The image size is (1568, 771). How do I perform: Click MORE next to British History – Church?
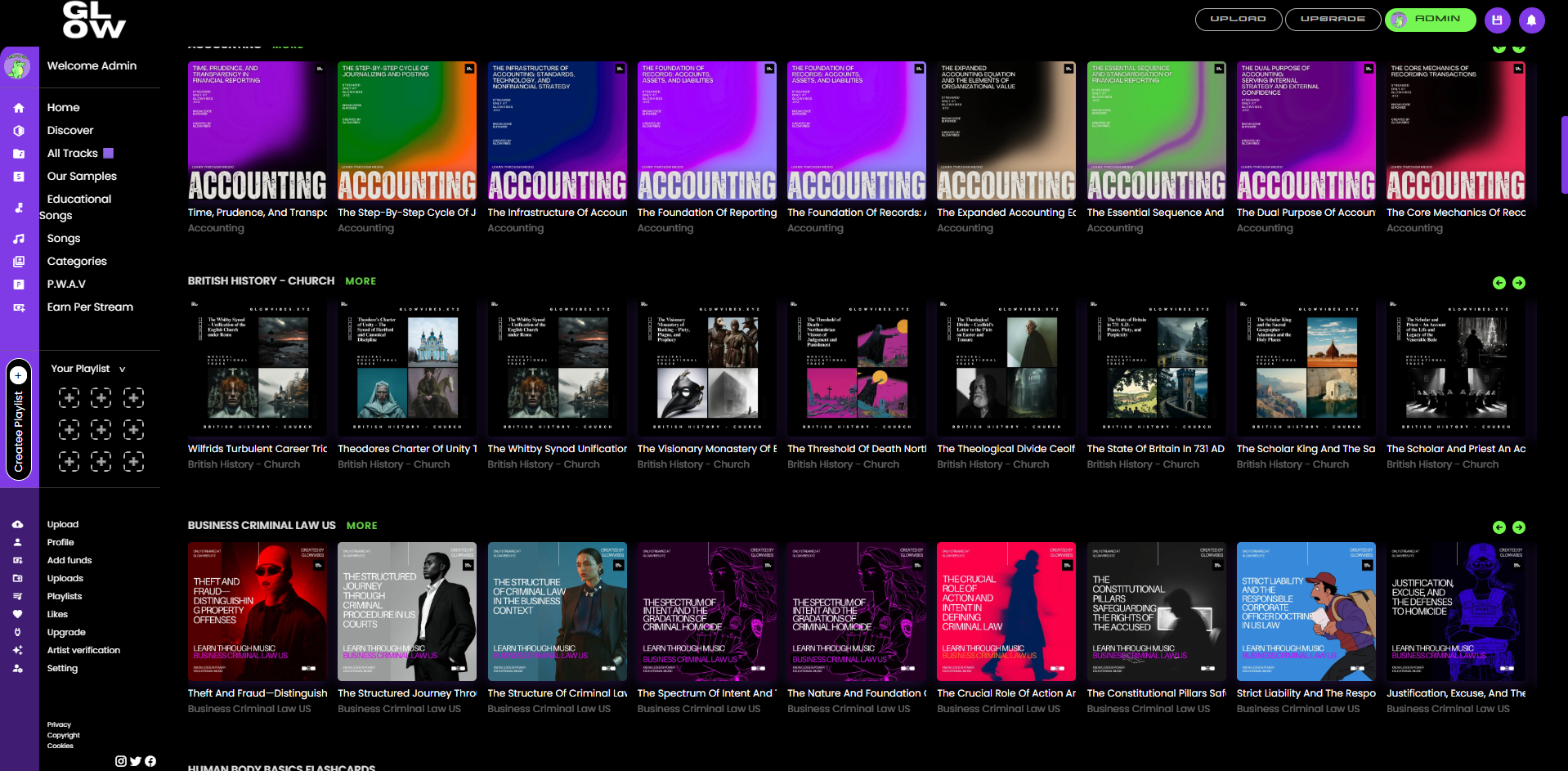[x=361, y=281]
